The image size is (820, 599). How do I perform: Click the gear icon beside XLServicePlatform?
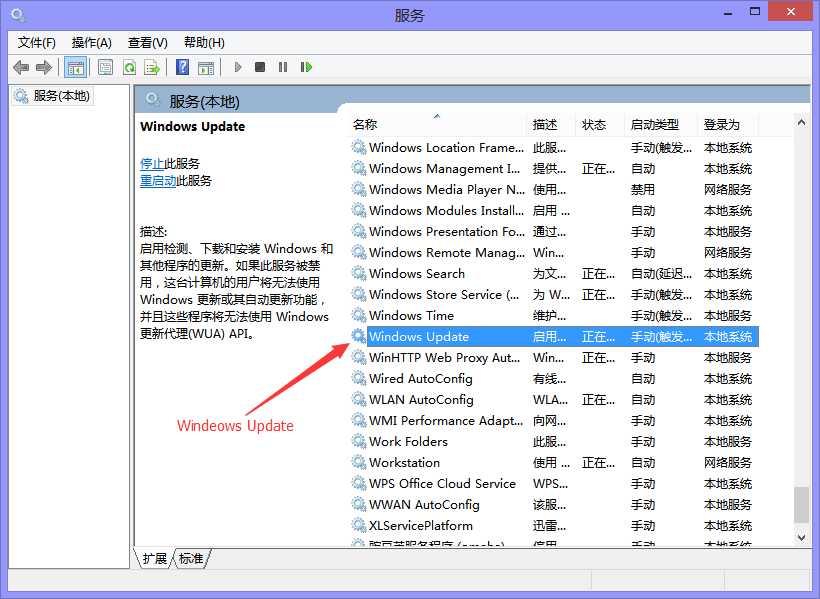(x=358, y=525)
